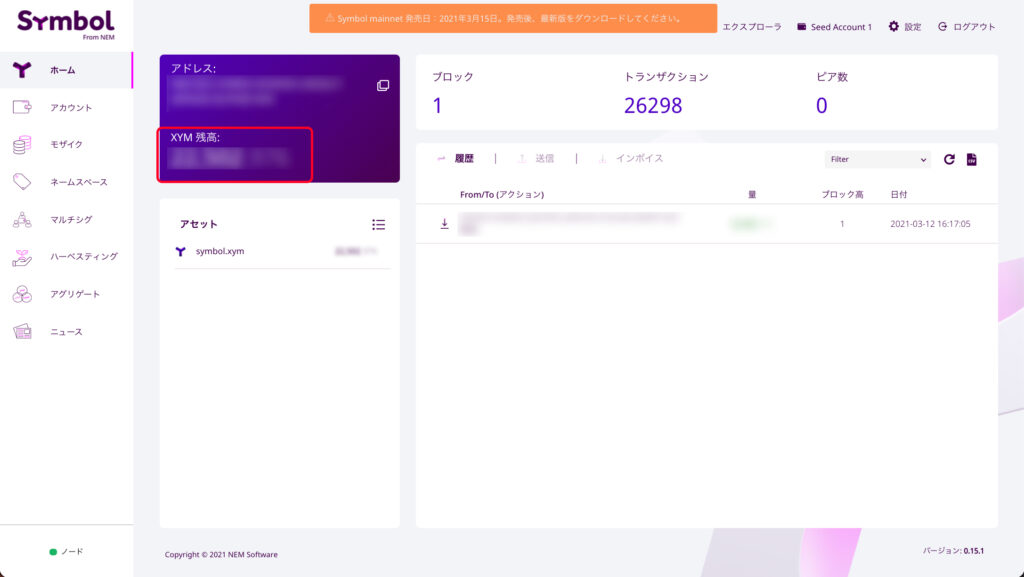Click the エクスプローラ explorer link

point(751,27)
